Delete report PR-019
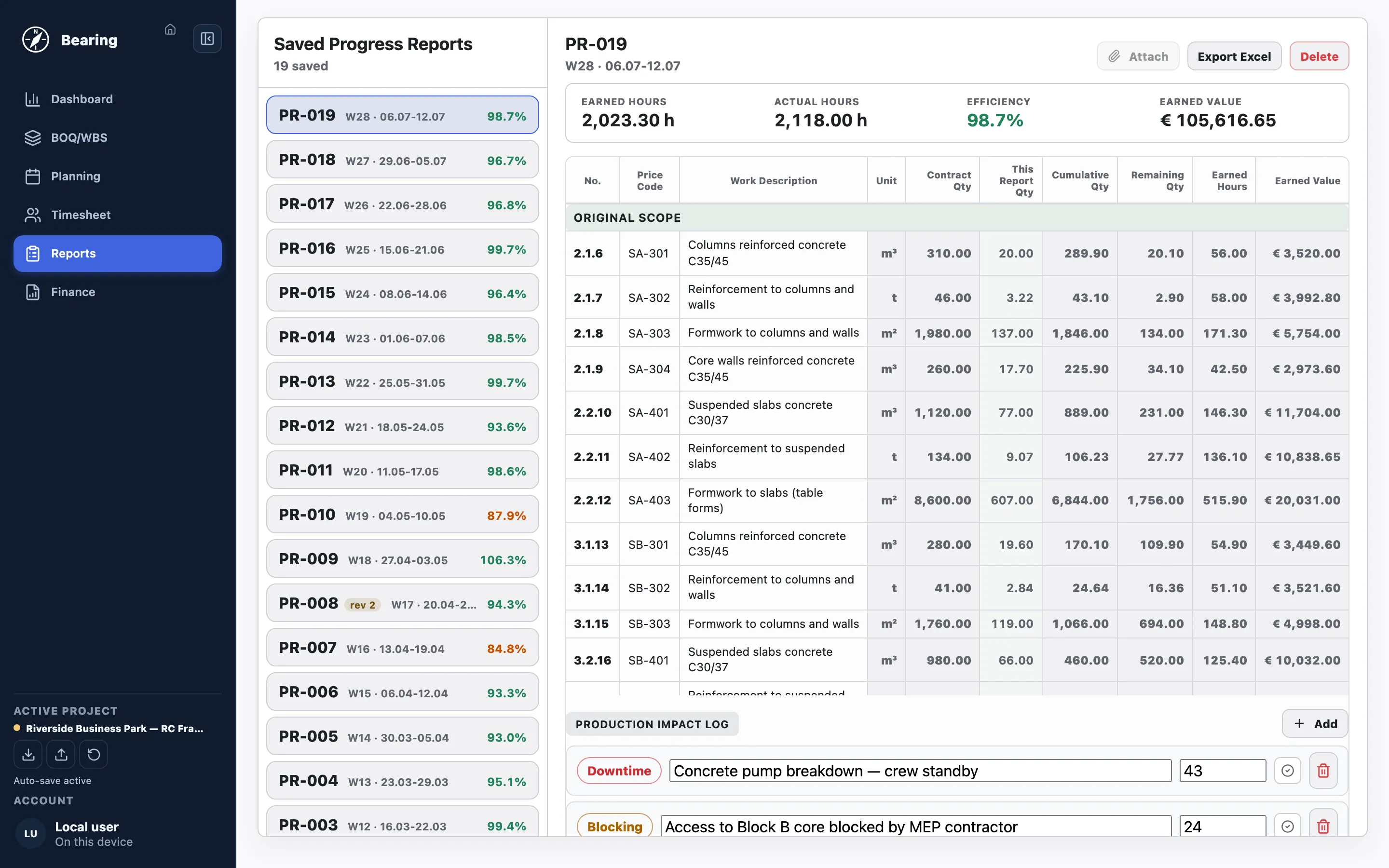This screenshot has height=868, width=1389. click(x=1319, y=56)
